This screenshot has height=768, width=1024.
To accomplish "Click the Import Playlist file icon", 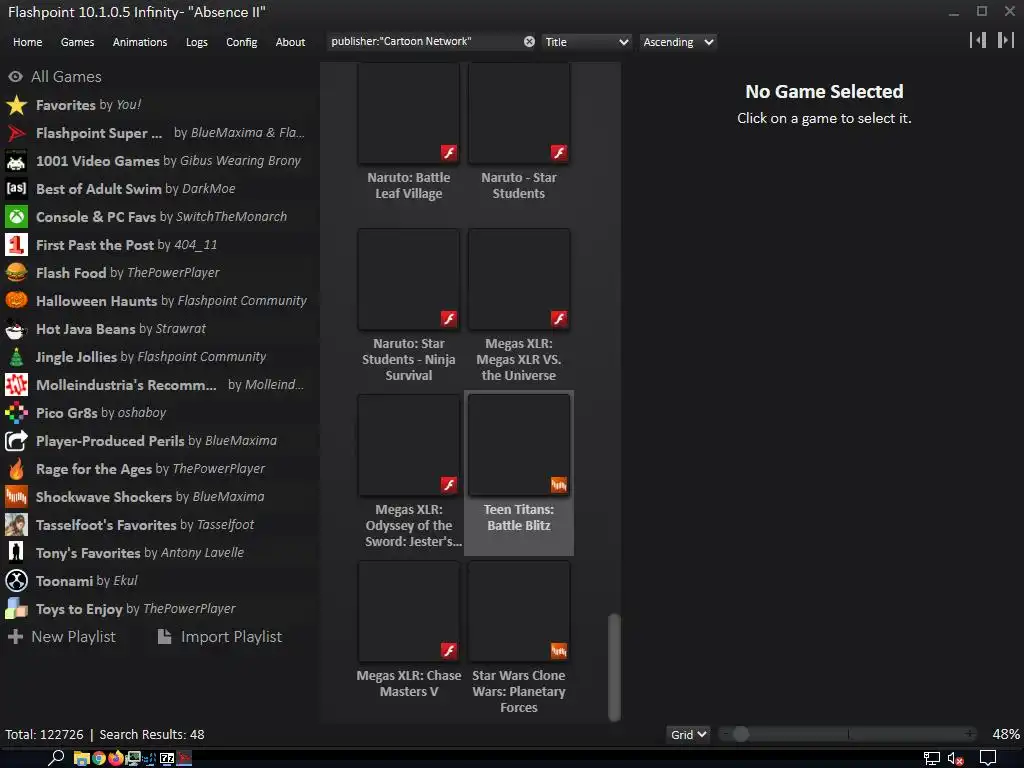I will (x=165, y=637).
